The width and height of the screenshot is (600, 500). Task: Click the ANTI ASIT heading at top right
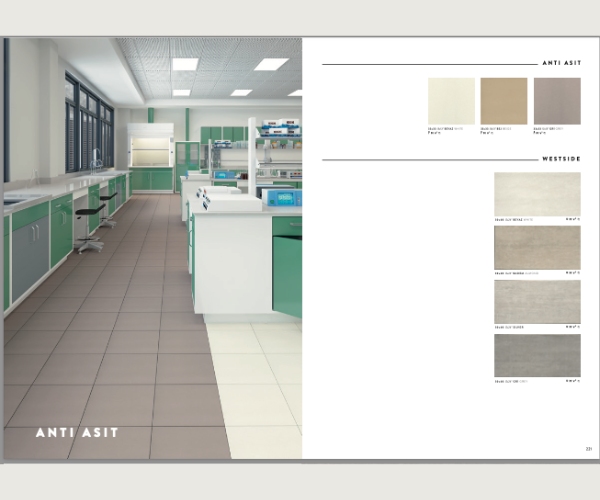[x=561, y=62]
